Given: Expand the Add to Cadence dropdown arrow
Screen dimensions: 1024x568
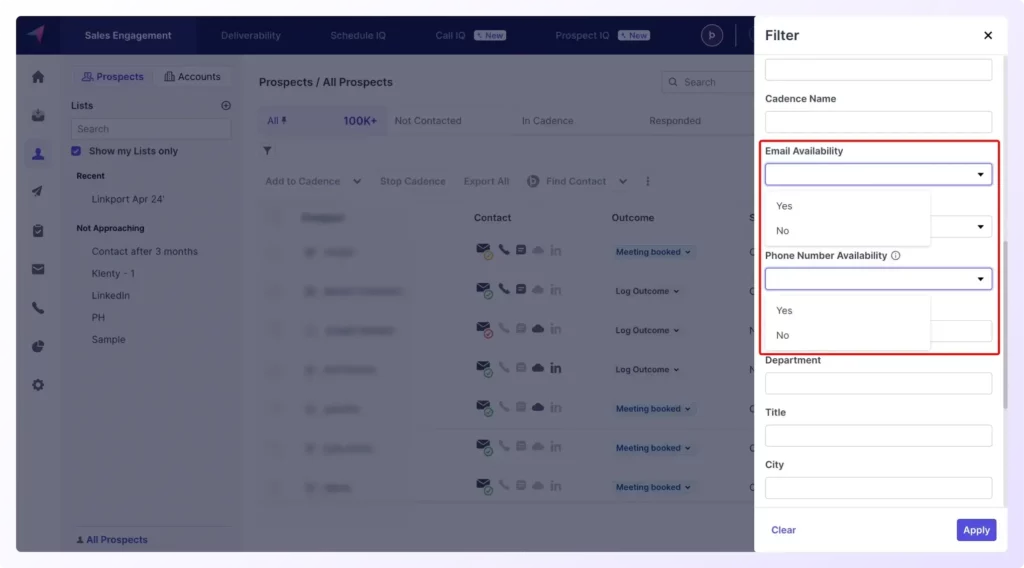Looking at the screenshot, I should click(x=357, y=181).
